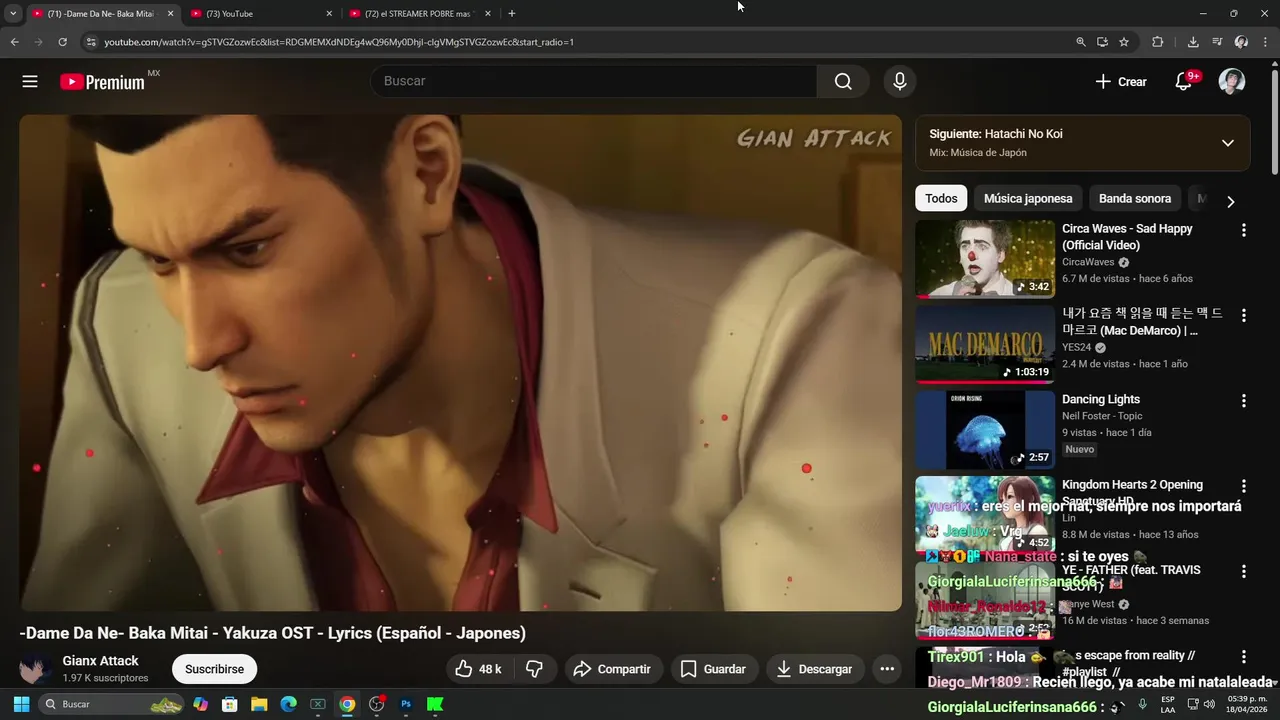
Task: Open Chrome three-dot menu
Action: [x=1265, y=42]
